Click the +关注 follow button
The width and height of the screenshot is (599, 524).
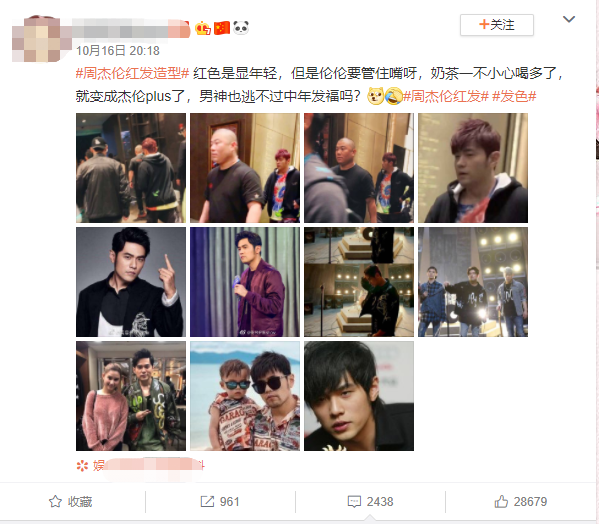pos(497,25)
